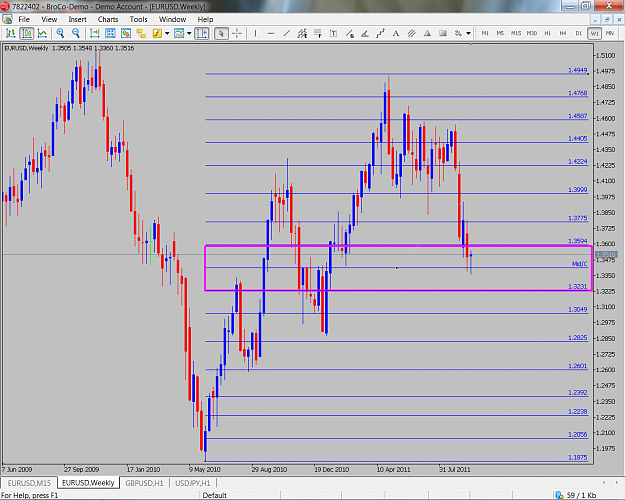The image size is (625, 500).
Task: Open the File menu
Action: [x=24, y=19]
